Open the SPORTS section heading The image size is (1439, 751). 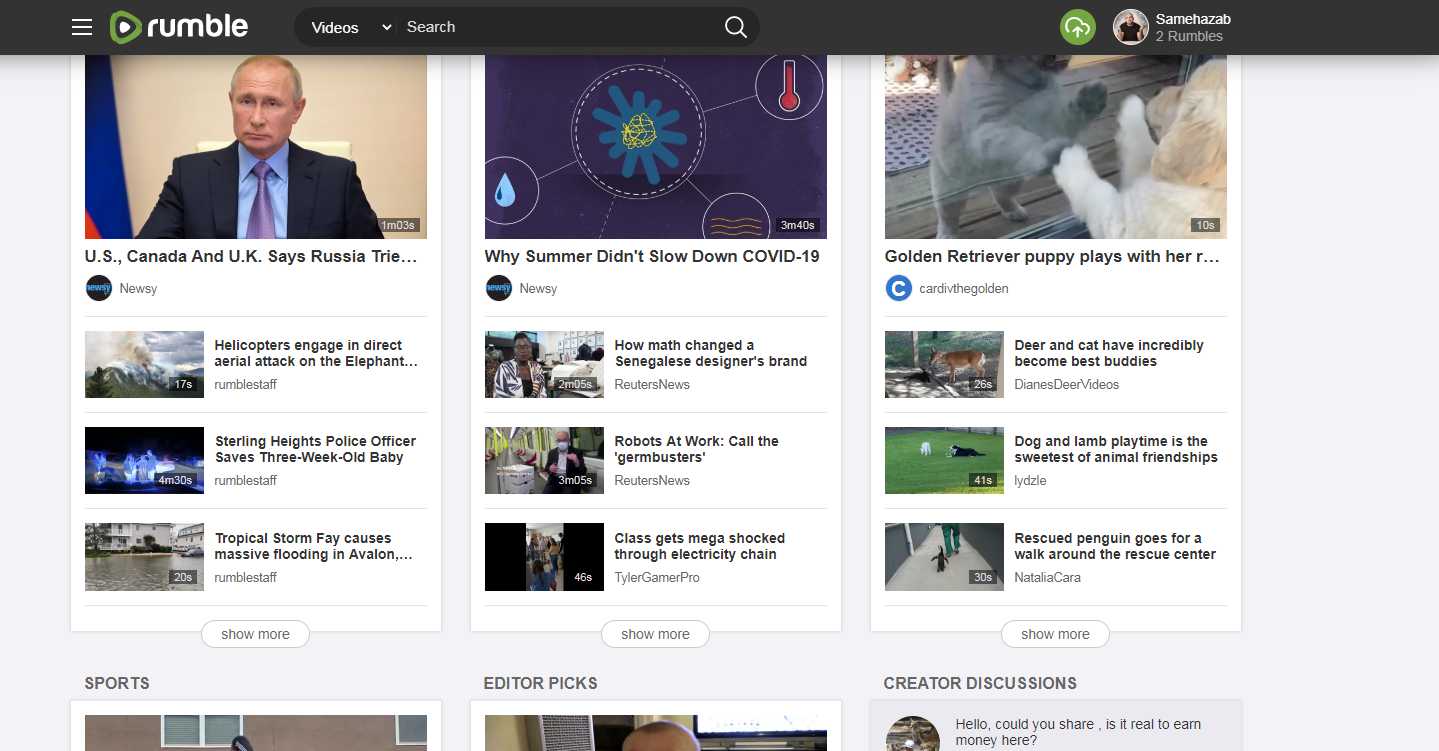click(117, 683)
